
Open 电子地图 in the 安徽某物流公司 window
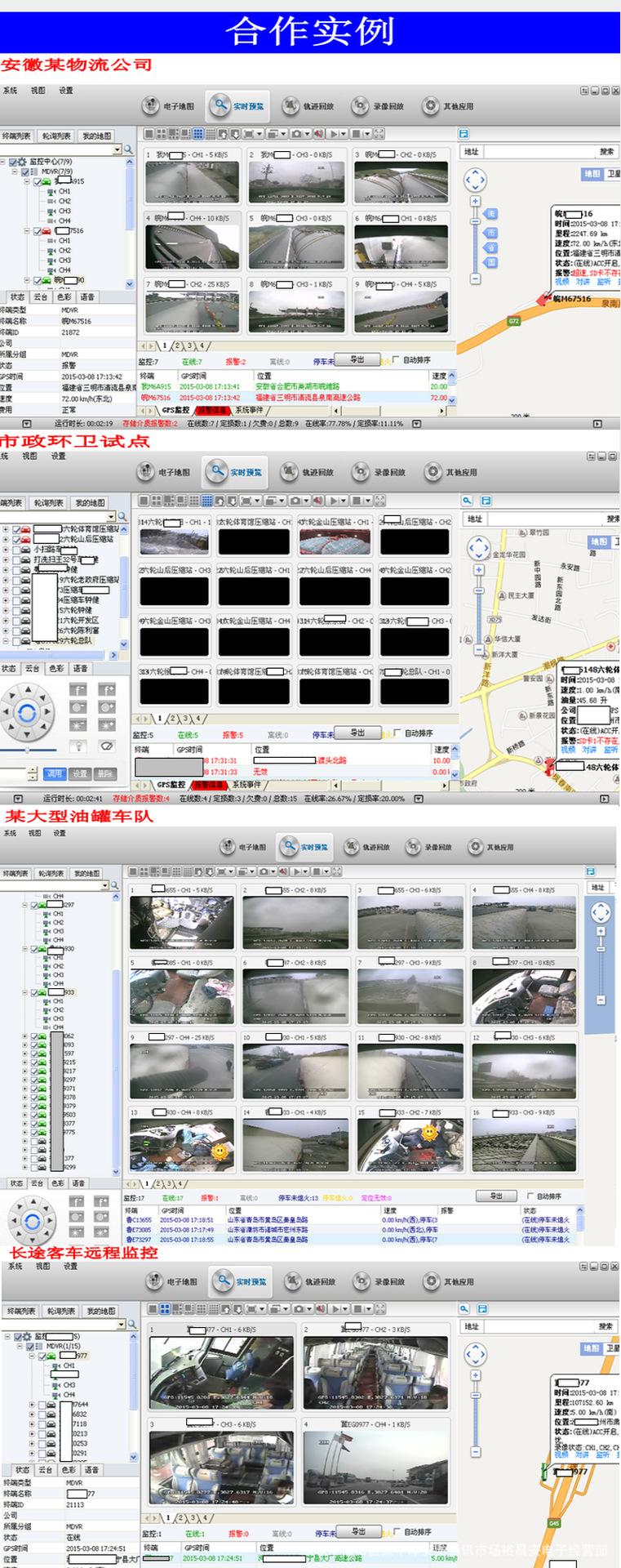tap(168, 106)
